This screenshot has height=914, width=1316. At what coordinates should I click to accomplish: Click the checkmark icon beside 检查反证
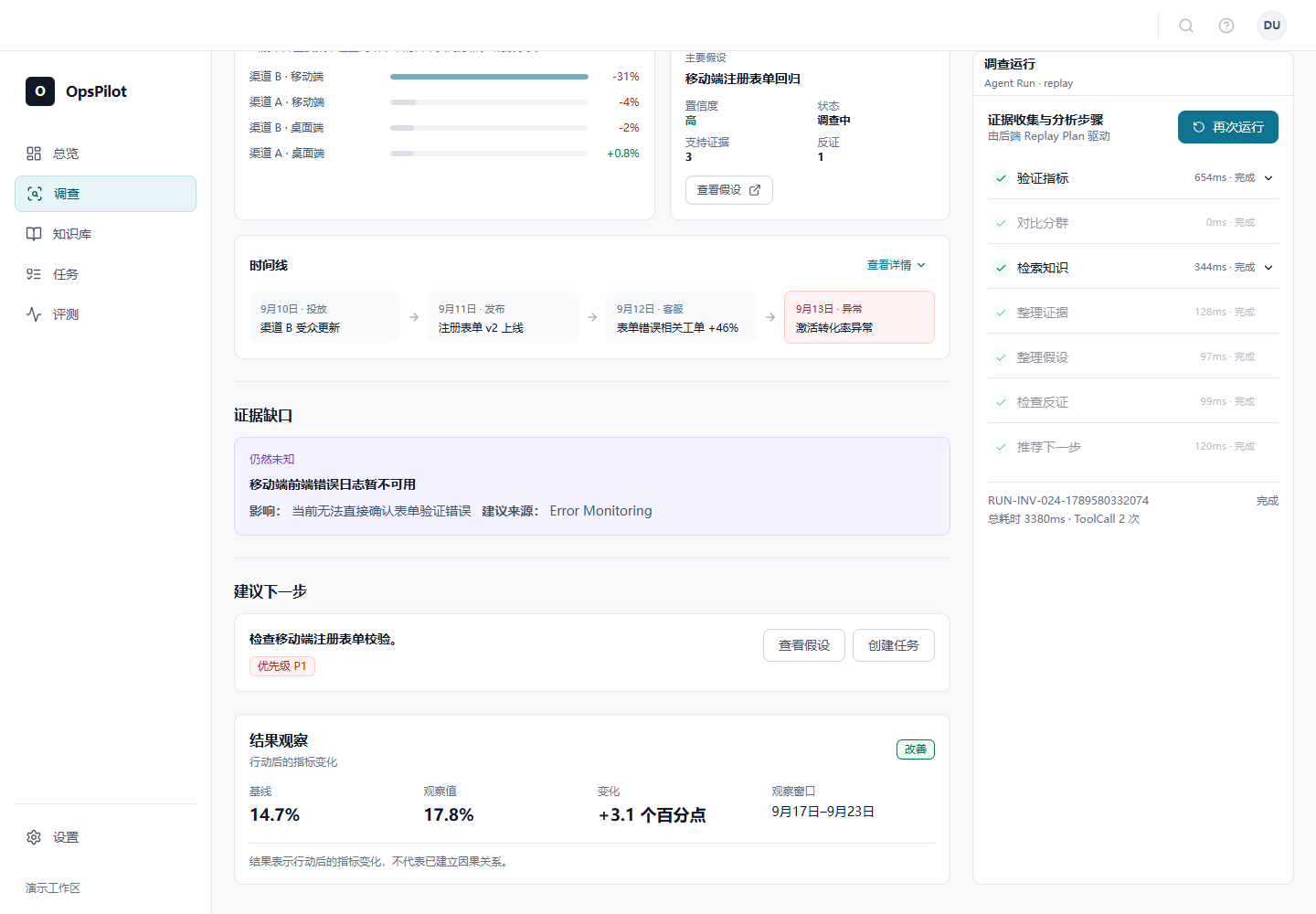(1001, 402)
